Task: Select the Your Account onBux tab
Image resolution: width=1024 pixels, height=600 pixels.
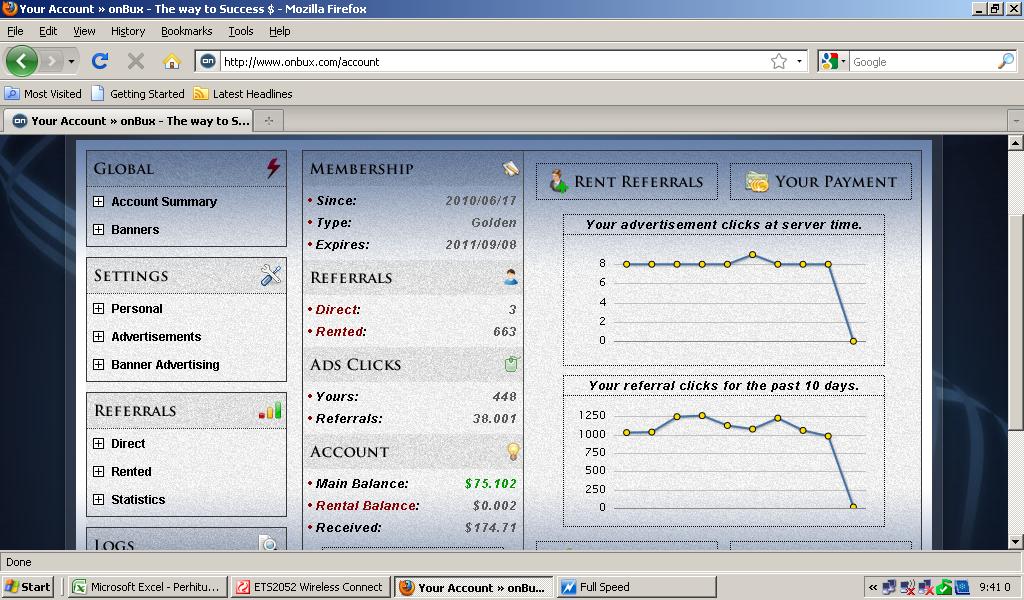Action: (x=129, y=121)
